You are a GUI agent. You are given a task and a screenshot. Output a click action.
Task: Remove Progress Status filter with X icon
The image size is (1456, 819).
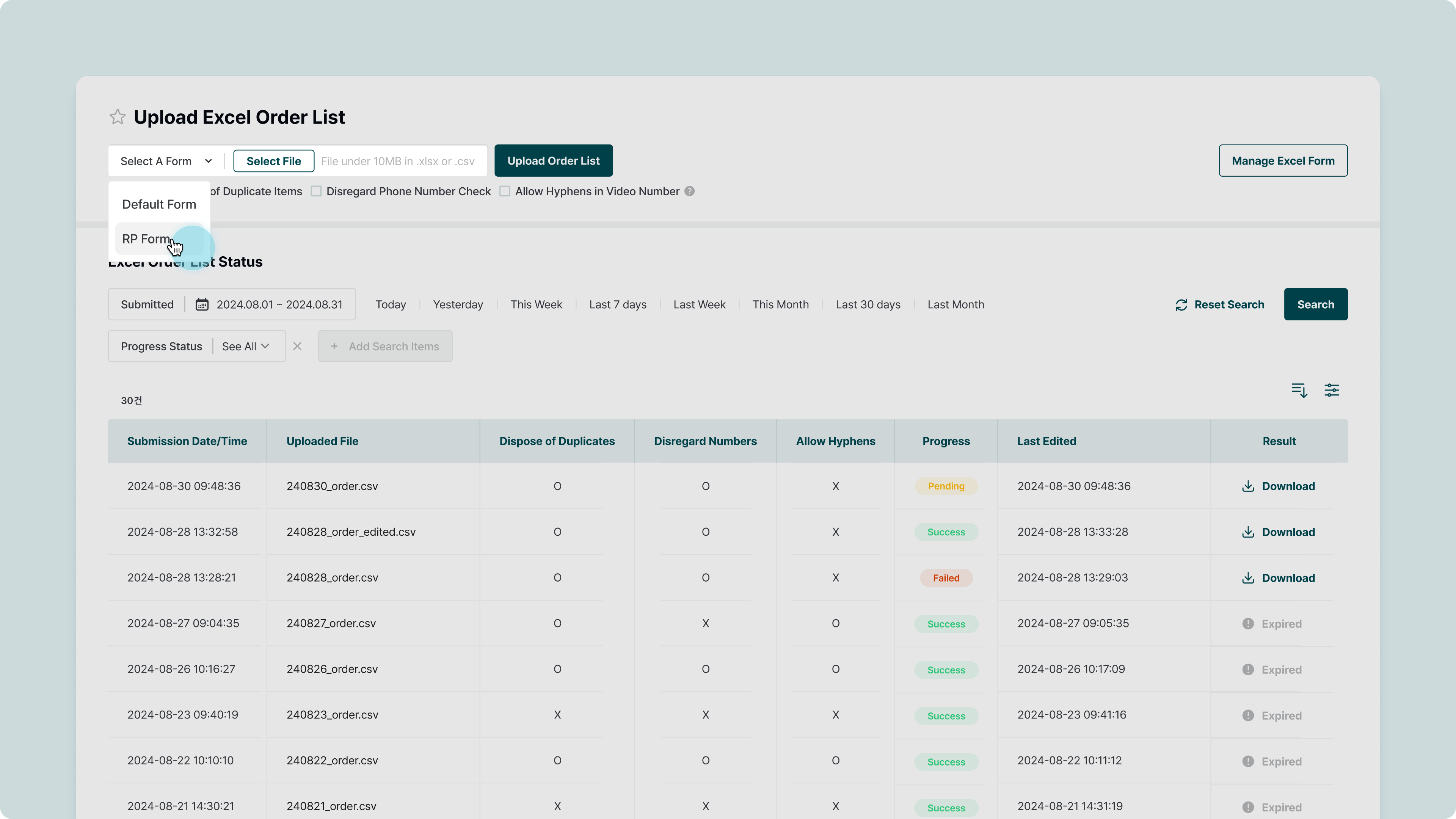click(297, 346)
